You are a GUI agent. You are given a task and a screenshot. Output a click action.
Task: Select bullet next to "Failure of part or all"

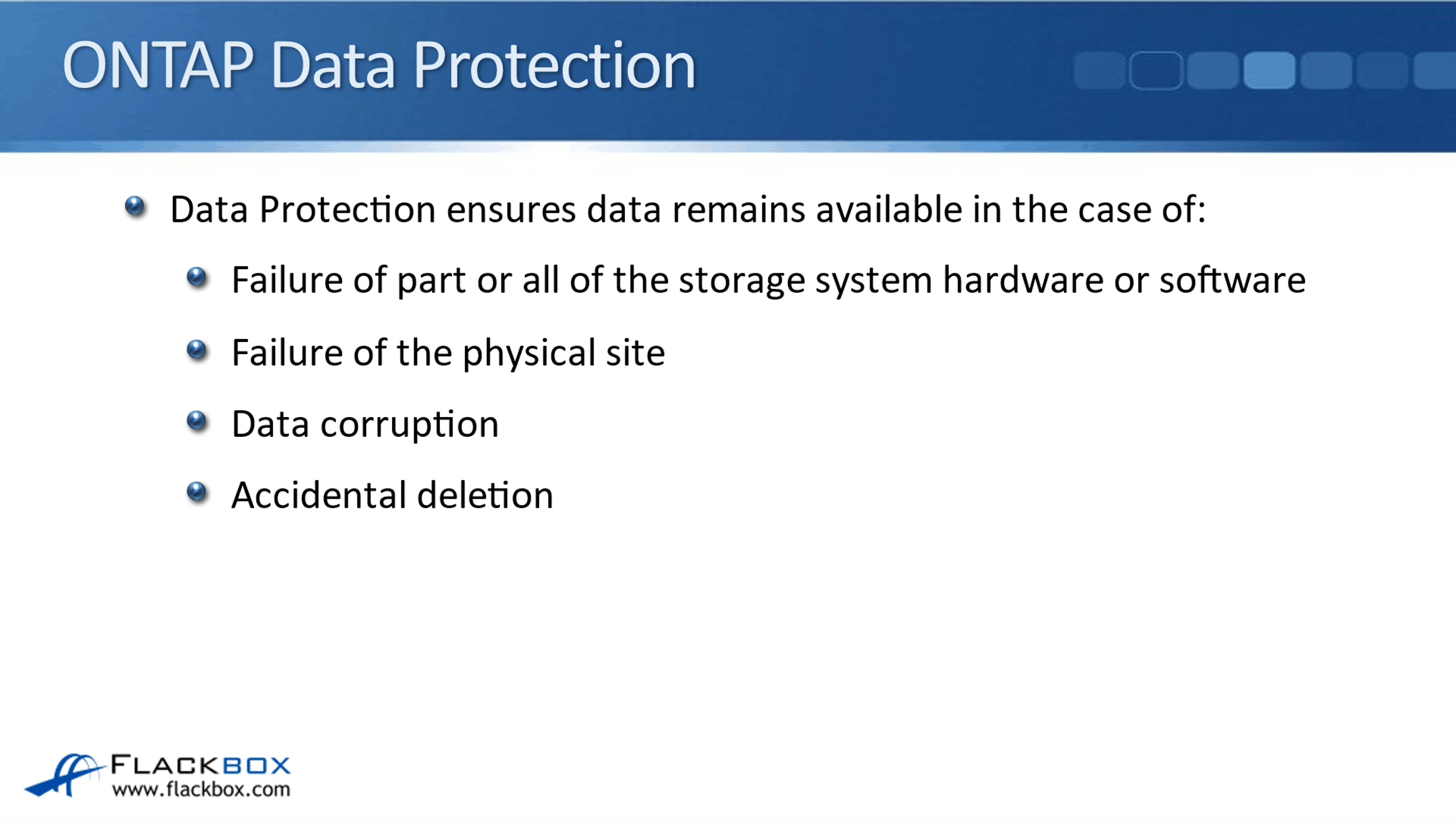[197, 277]
